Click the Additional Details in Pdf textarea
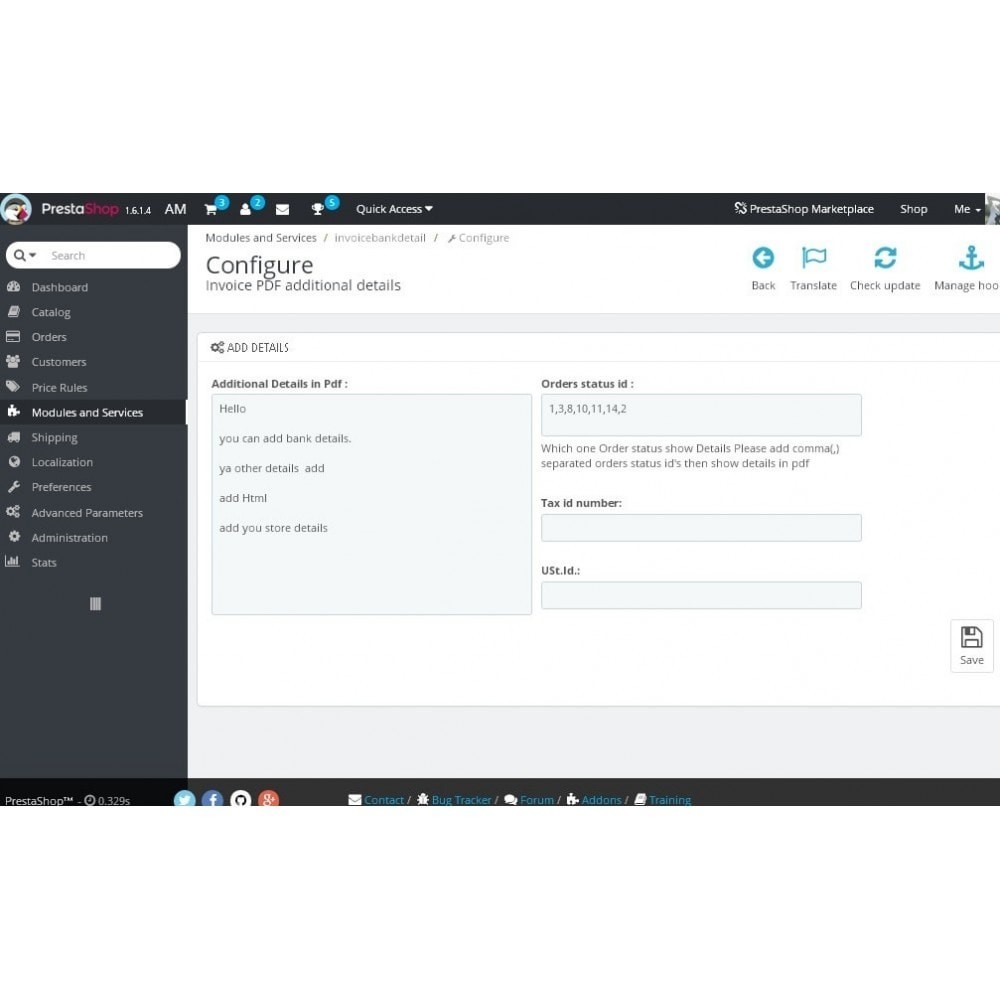 (371, 504)
